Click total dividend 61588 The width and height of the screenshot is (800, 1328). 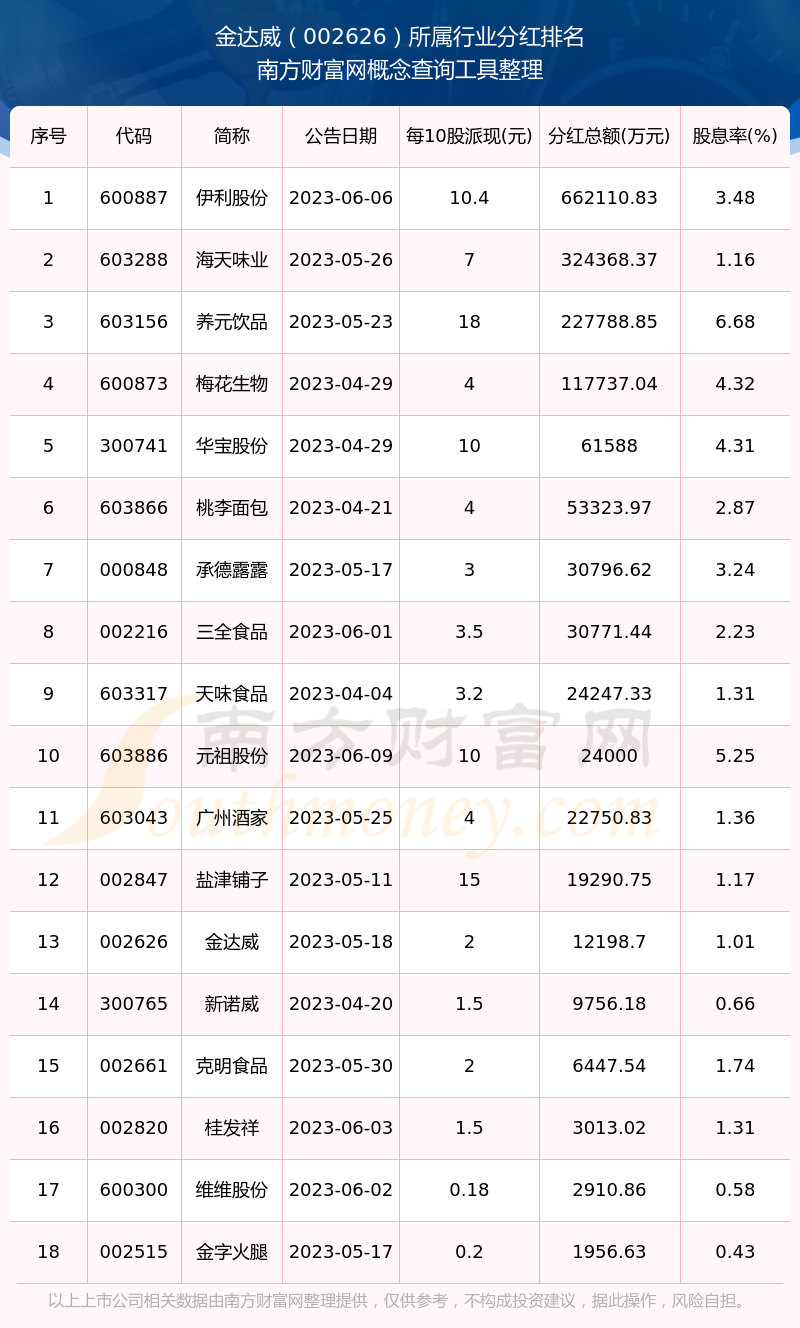(x=610, y=446)
